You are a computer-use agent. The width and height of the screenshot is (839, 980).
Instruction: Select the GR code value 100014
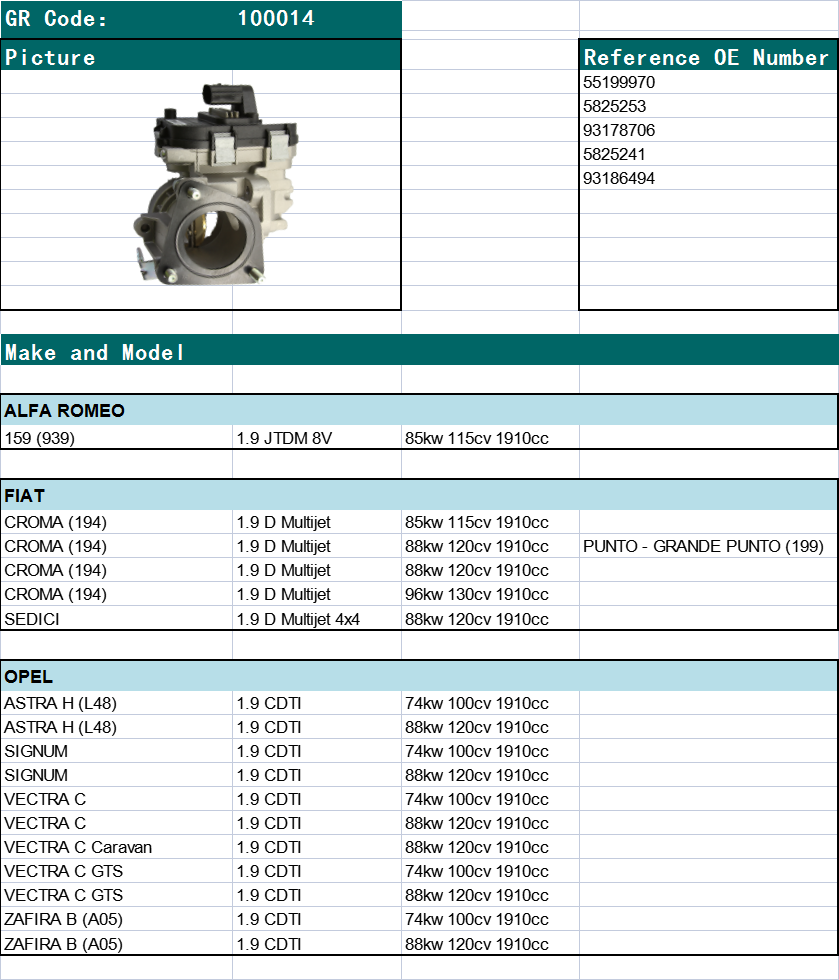point(276,19)
